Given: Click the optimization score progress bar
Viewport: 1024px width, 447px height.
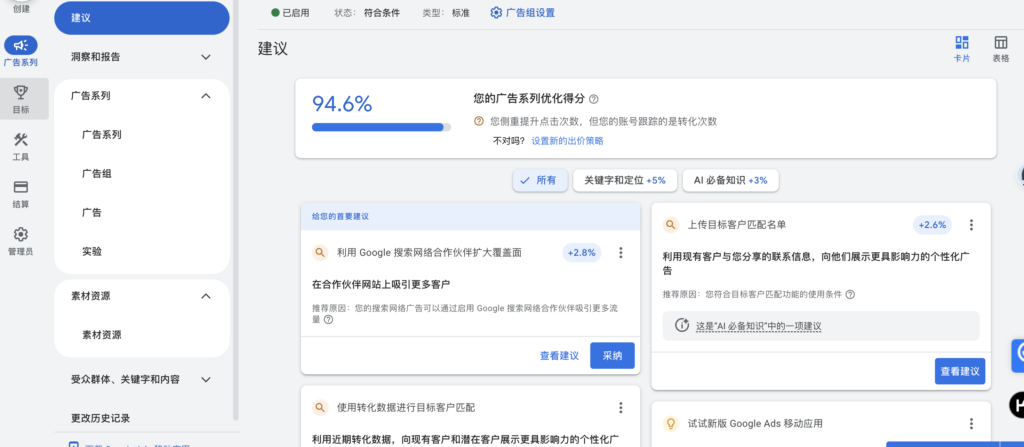Looking at the screenshot, I should pos(381,127).
